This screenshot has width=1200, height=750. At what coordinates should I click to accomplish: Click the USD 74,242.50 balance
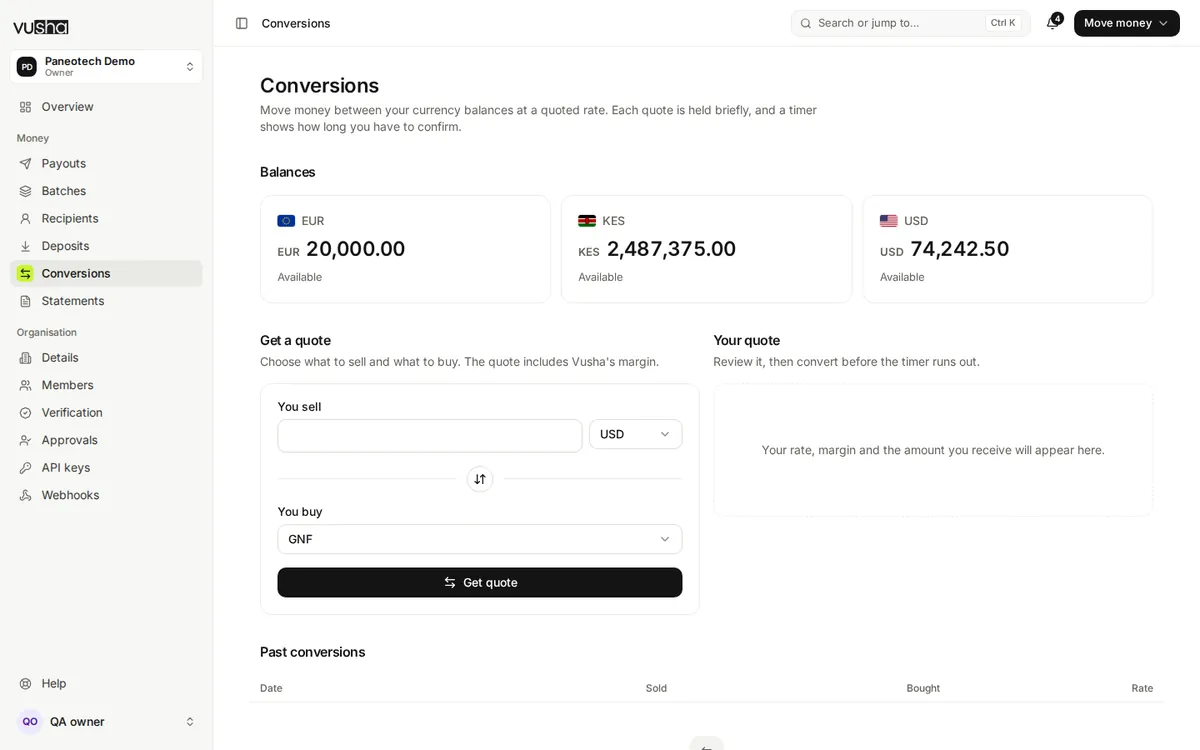pyautogui.click(x=944, y=250)
